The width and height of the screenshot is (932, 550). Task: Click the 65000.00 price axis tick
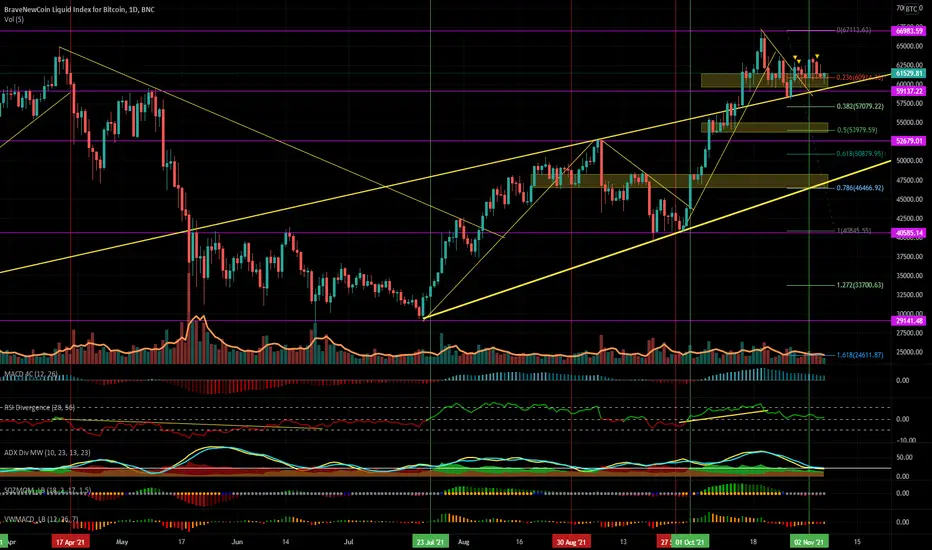(909, 46)
